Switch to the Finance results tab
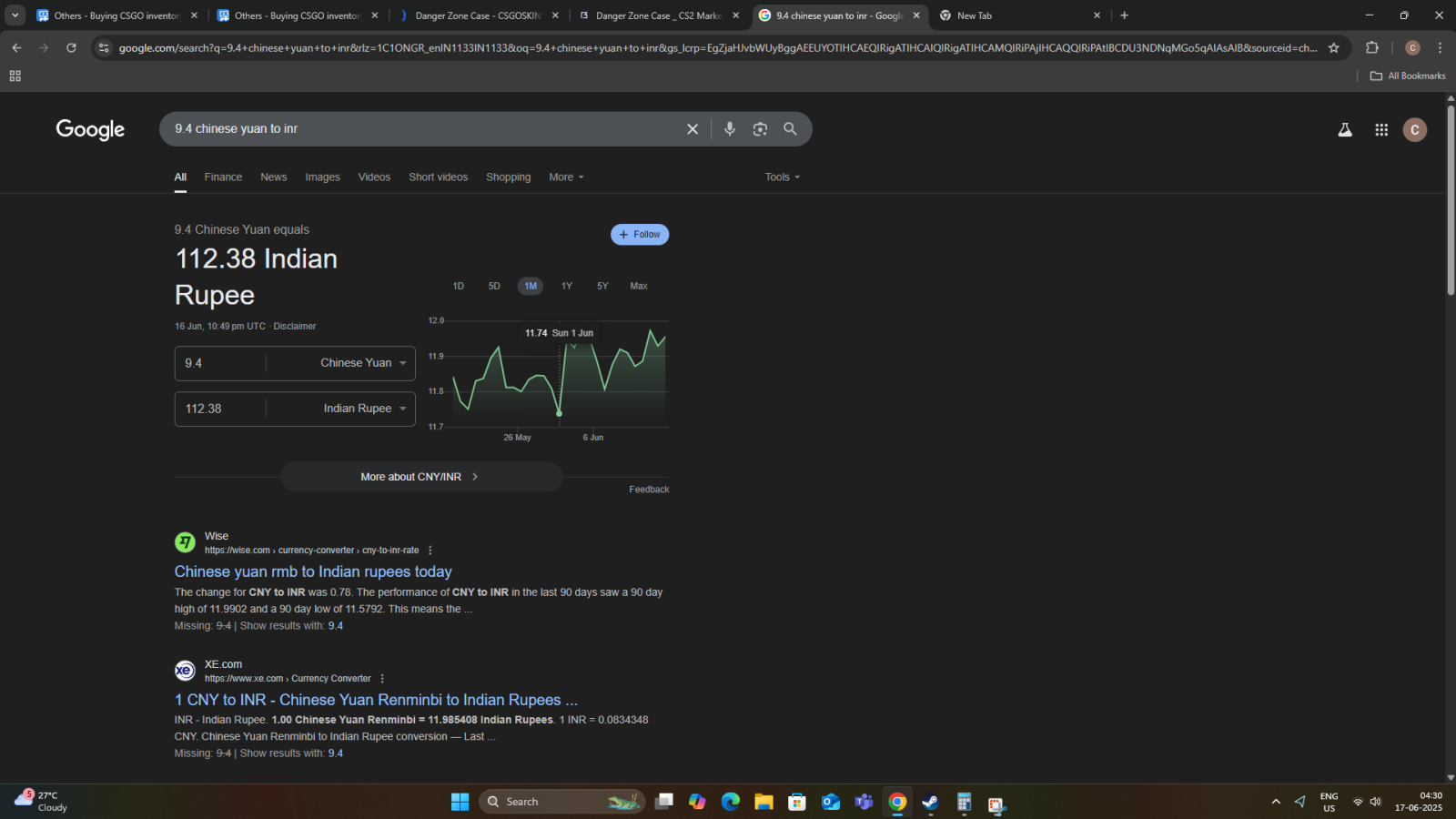Image resolution: width=1456 pixels, height=819 pixels. [223, 177]
